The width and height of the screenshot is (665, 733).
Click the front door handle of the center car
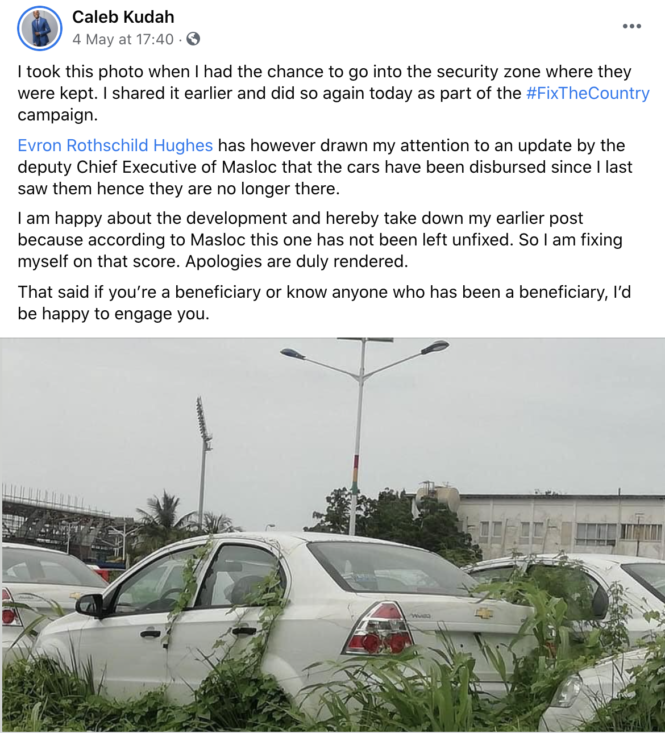tap(150, 634)
